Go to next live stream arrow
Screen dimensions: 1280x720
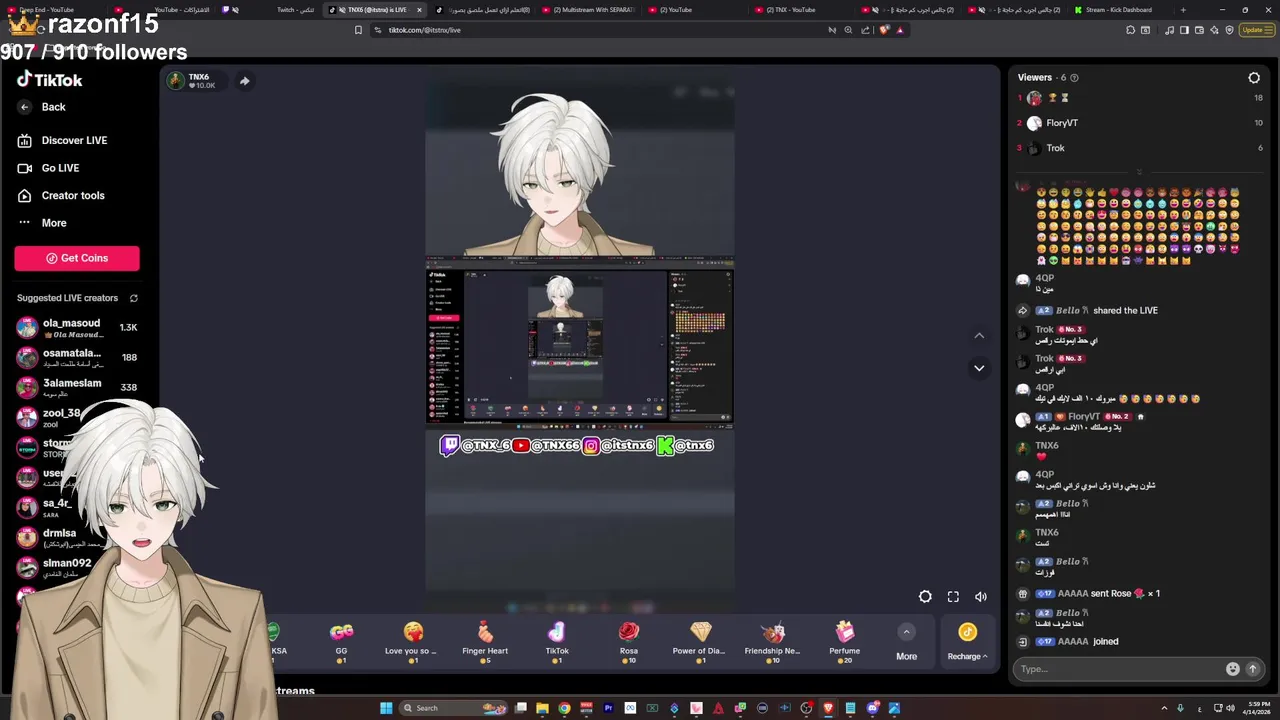coord(979,368)
